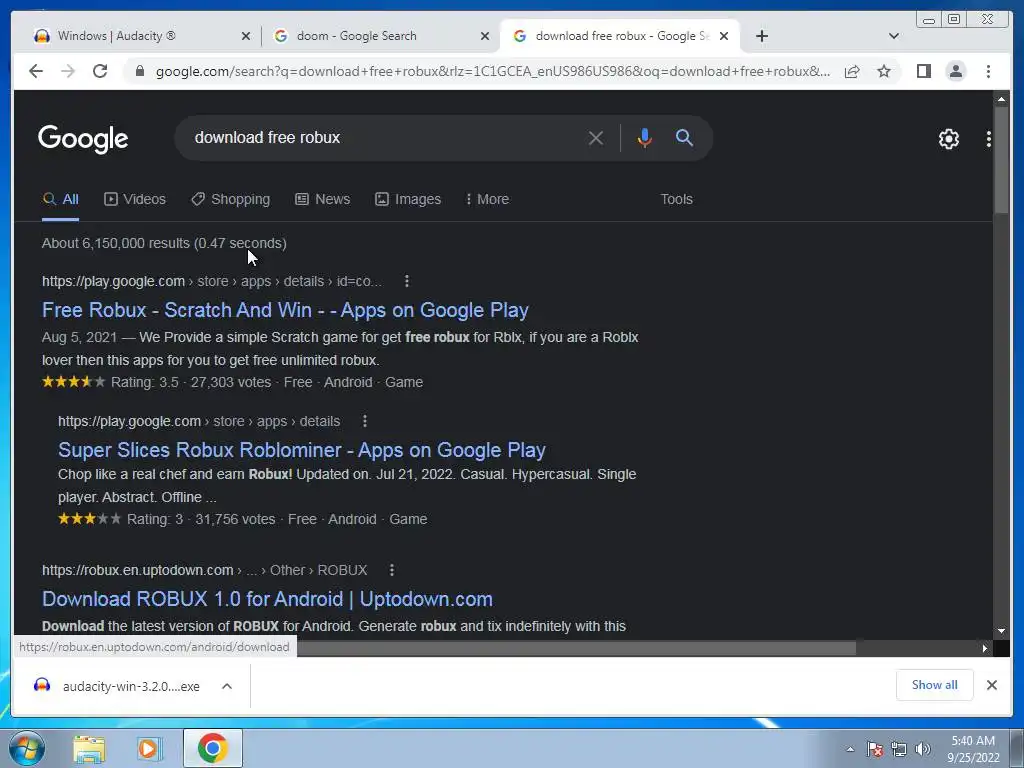Reload the current page
Viewport: 1024px width, 768px height.
(100, 71)
